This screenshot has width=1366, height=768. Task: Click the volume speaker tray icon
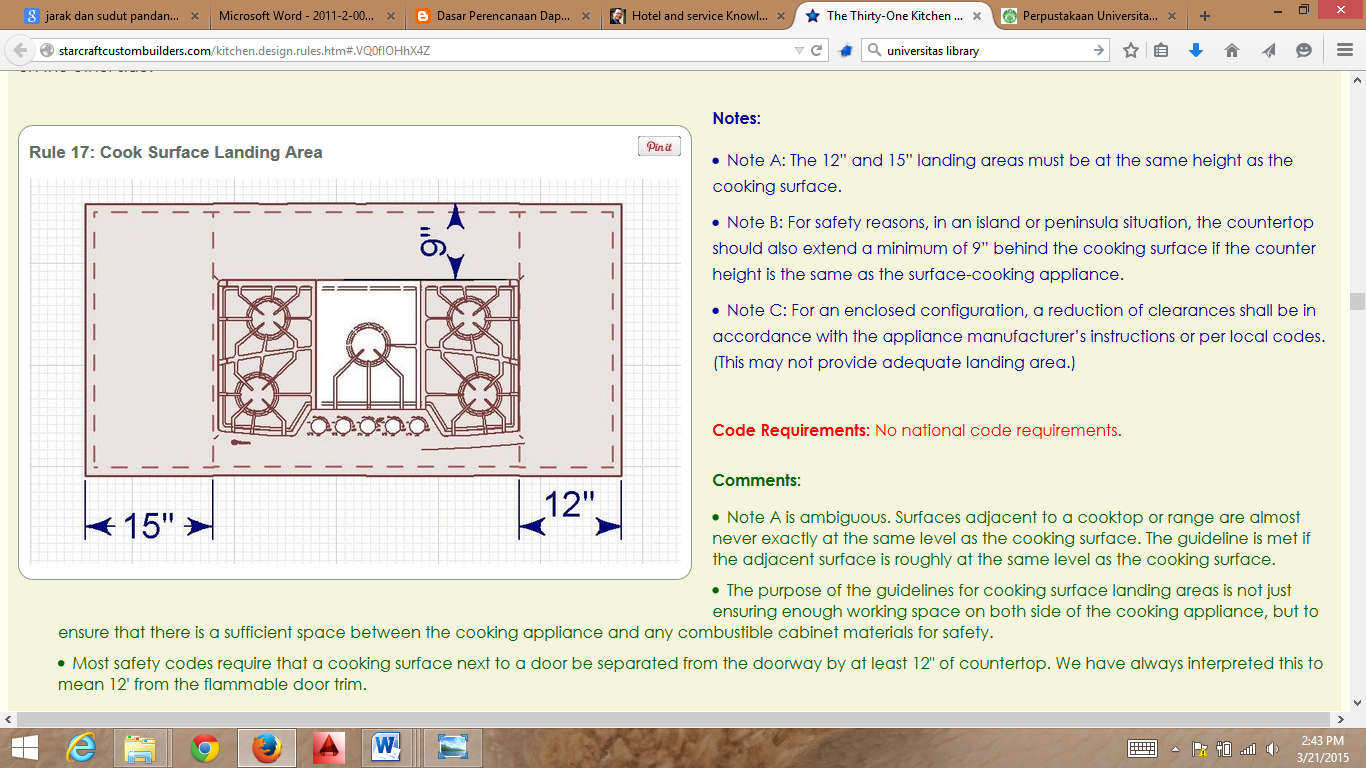click(1272, 748)
